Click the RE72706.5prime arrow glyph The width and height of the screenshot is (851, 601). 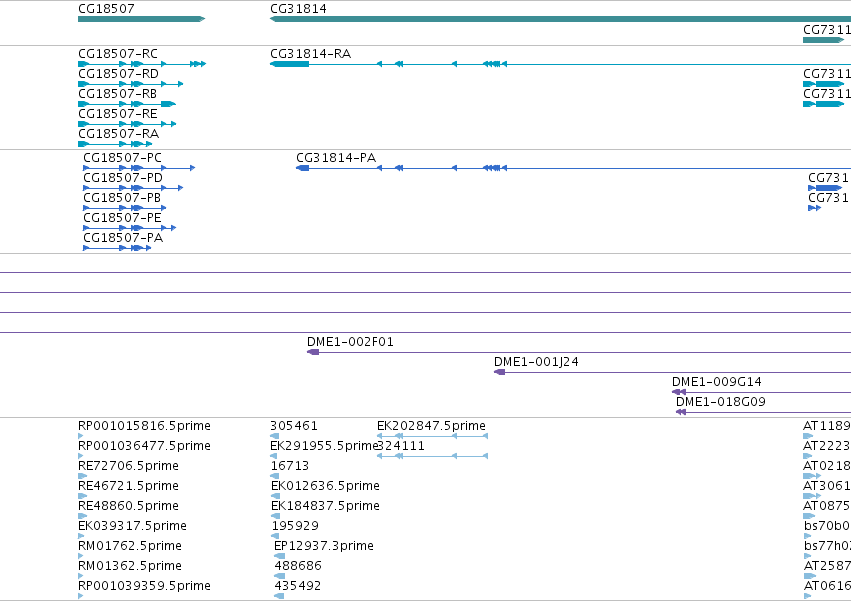pos(82,476)
